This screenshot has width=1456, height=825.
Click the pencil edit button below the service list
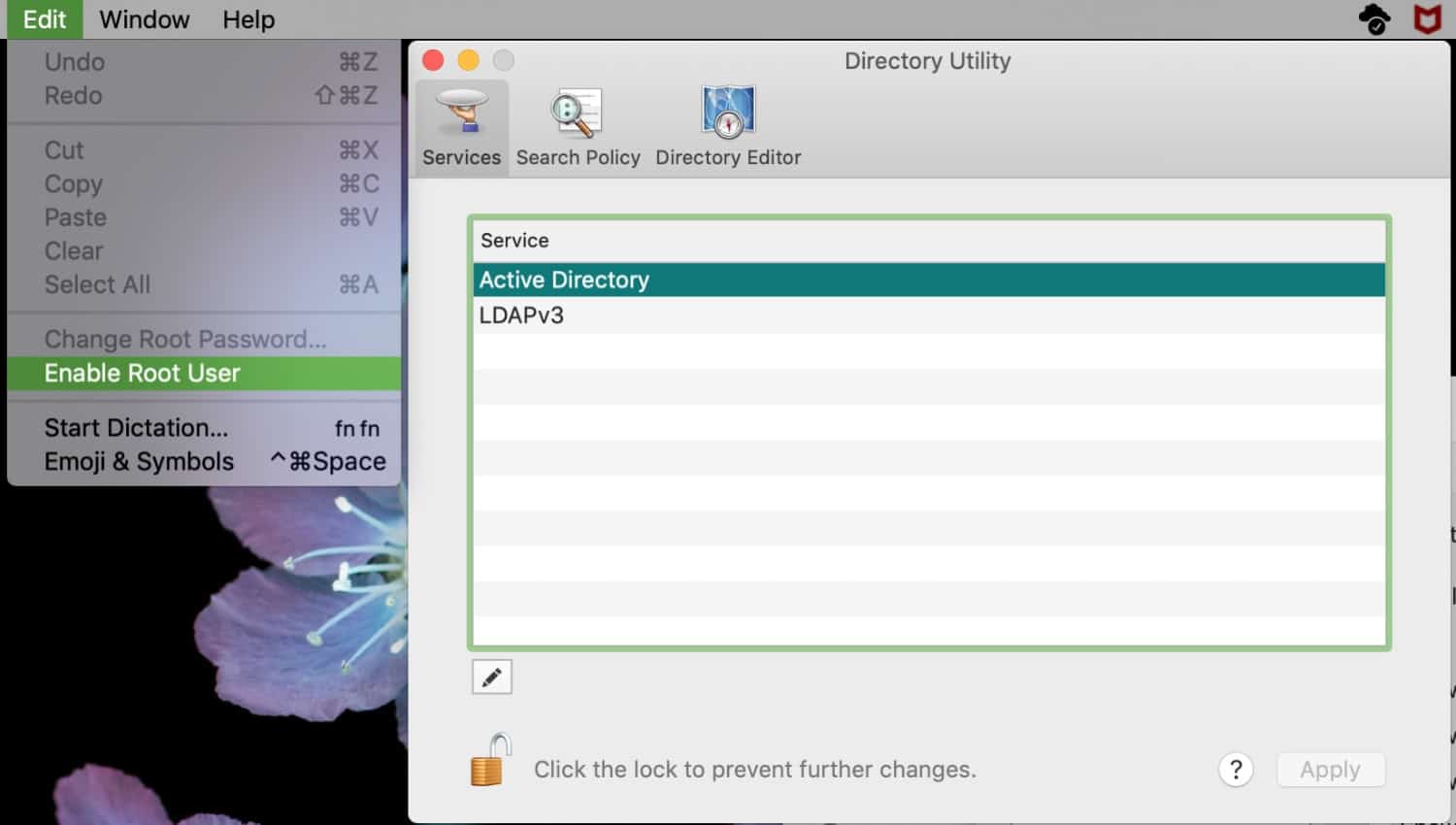492,676
